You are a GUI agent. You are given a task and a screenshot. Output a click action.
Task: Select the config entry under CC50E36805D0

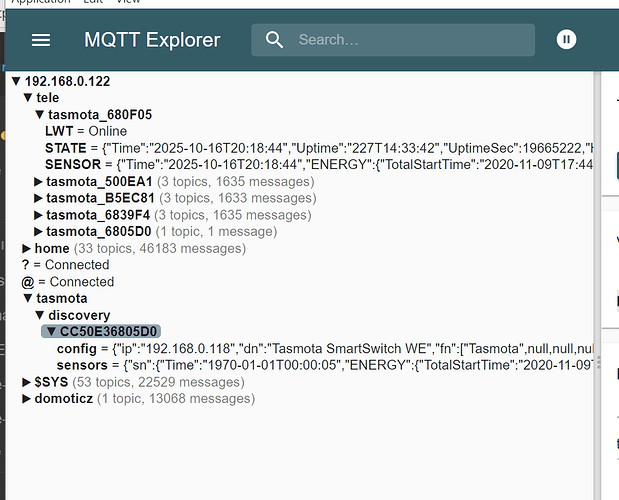click(x=77, y=348)
